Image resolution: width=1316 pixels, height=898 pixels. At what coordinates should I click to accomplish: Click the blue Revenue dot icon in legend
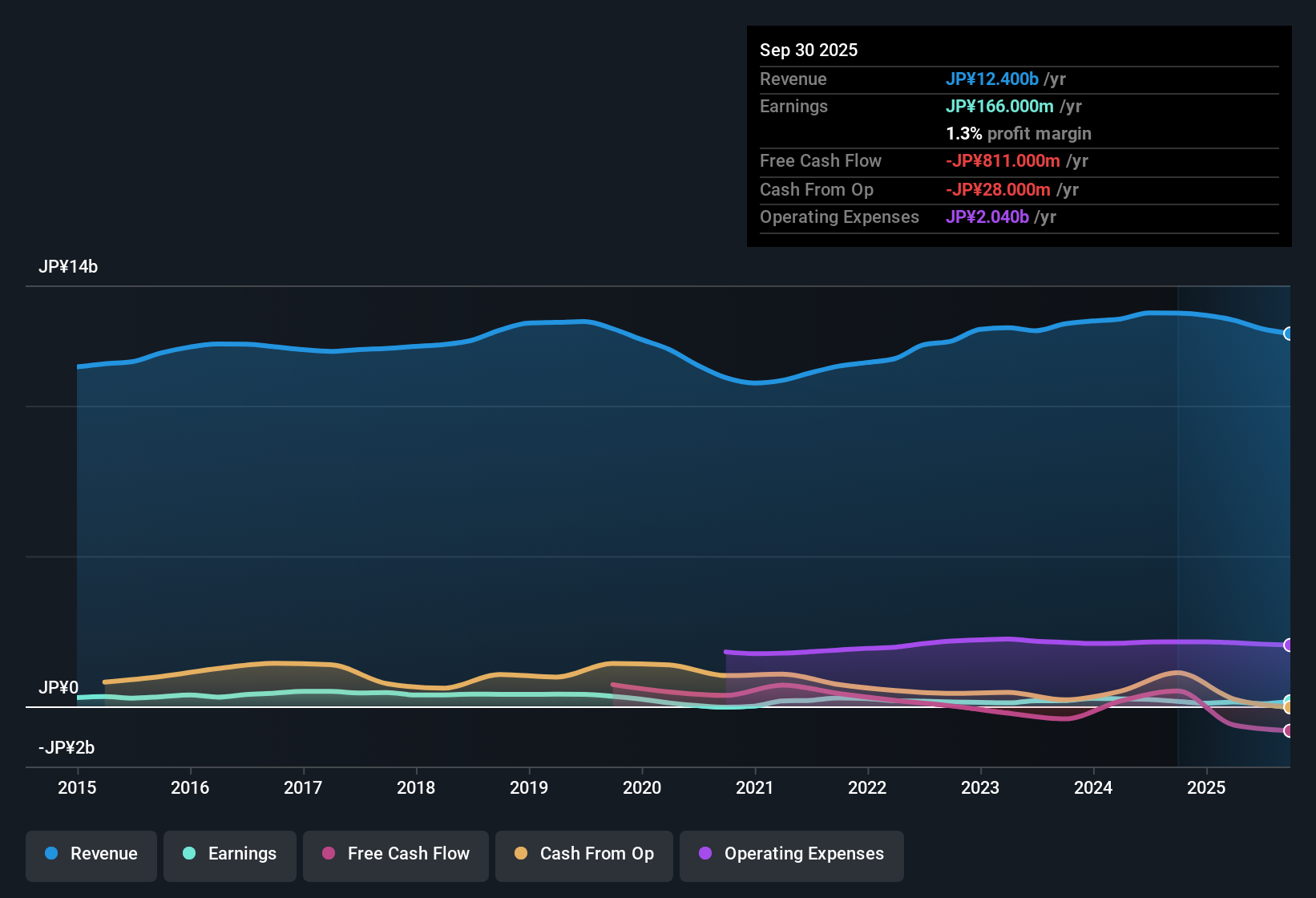[x=50, y=854]
